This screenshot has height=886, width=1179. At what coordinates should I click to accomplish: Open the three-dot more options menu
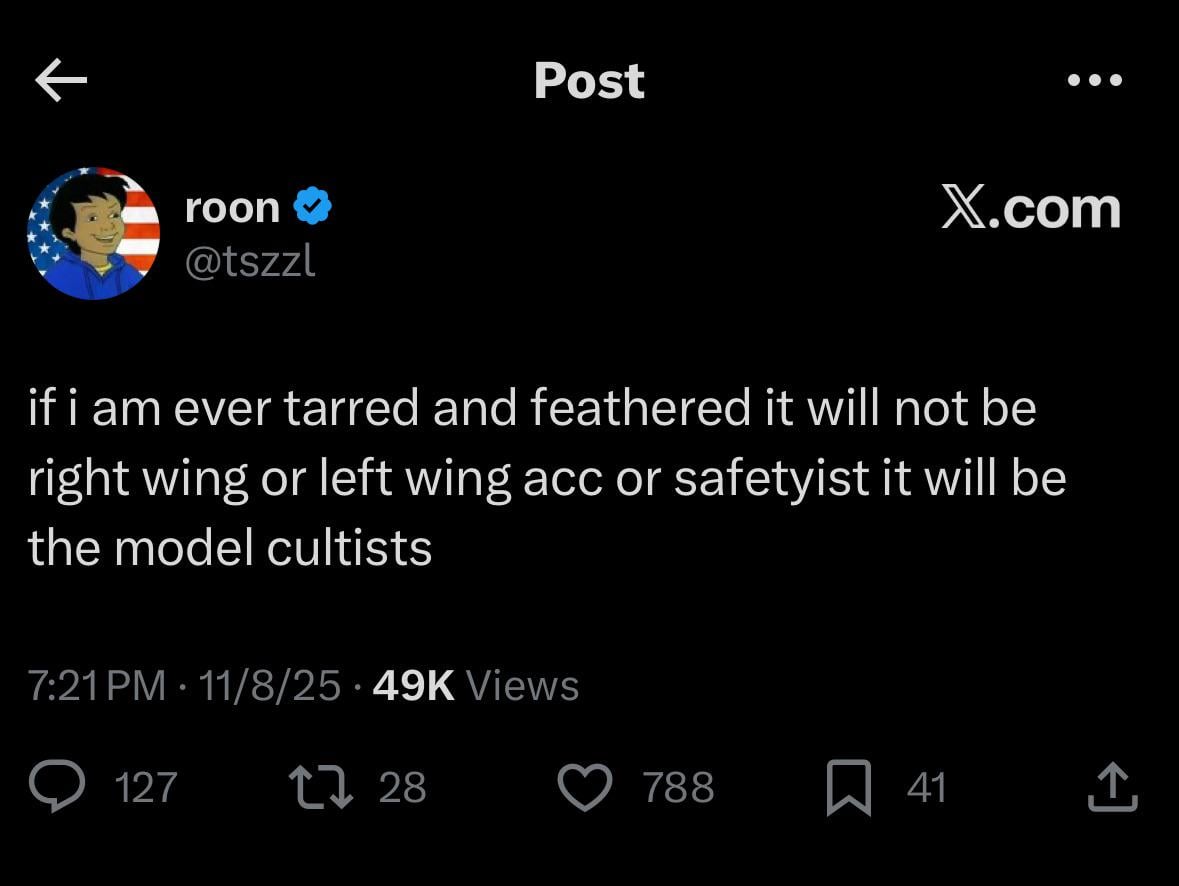click(1095, 80)
